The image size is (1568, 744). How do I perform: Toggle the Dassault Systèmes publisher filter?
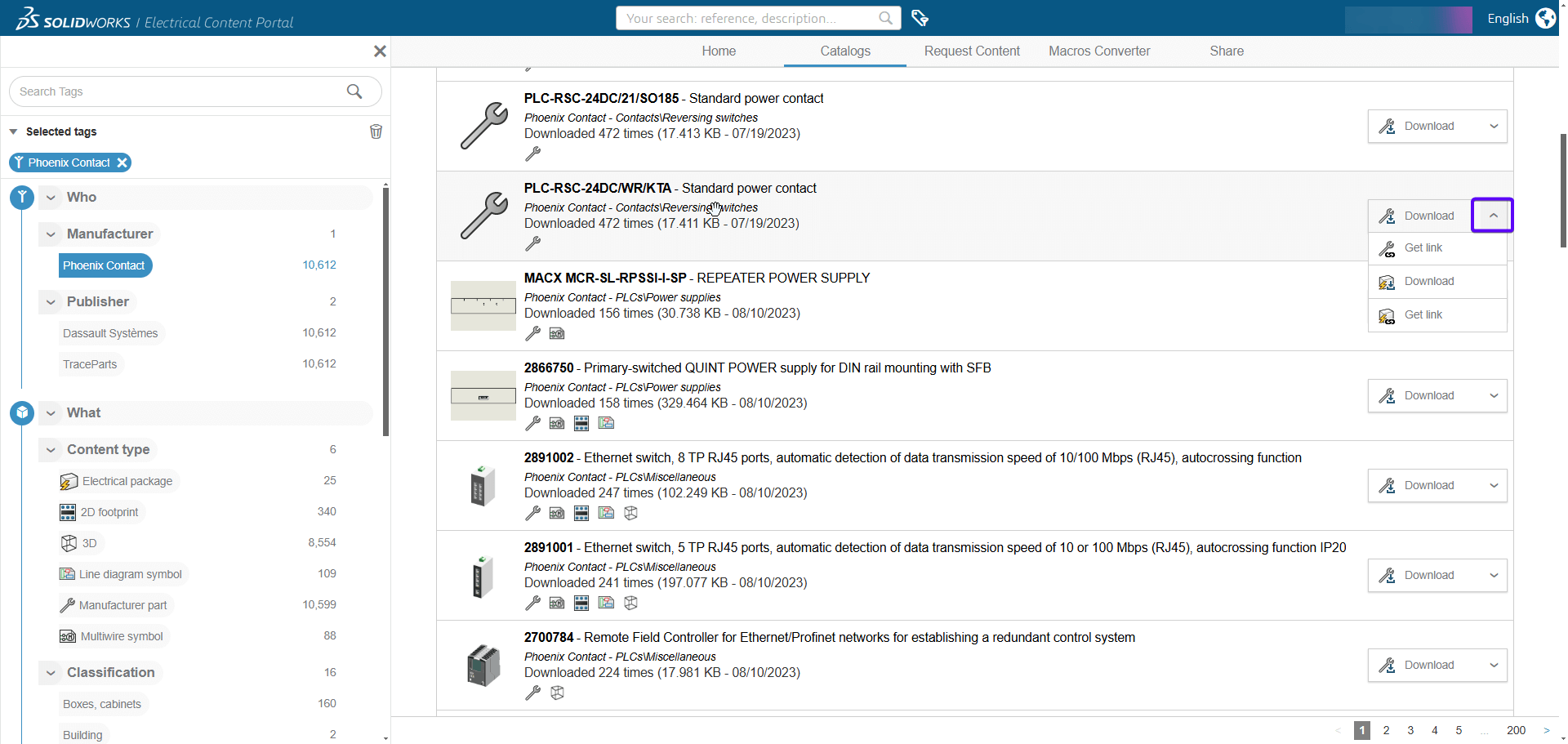click(110, 333)
